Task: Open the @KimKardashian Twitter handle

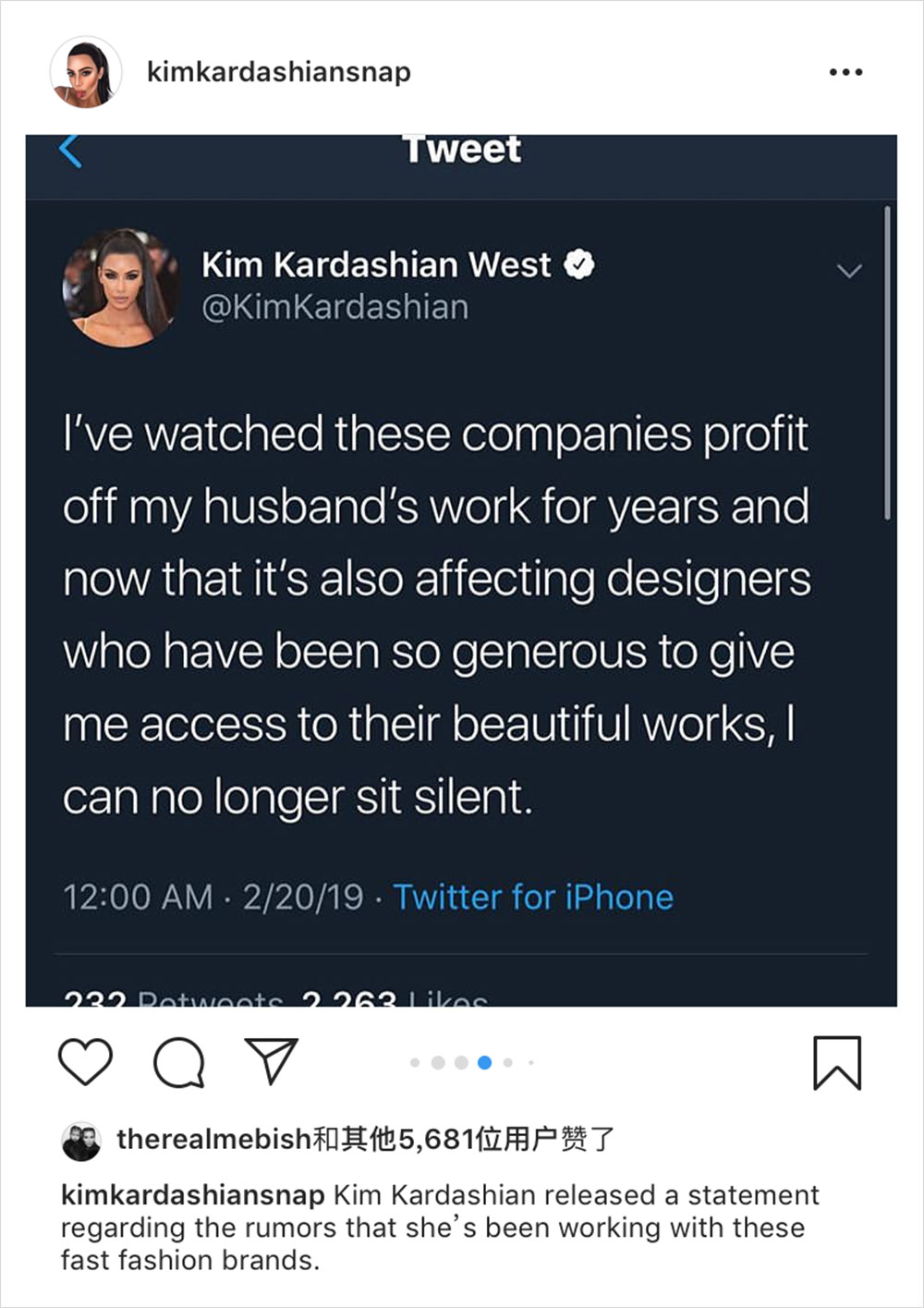Action: click(x=334, y=307)
